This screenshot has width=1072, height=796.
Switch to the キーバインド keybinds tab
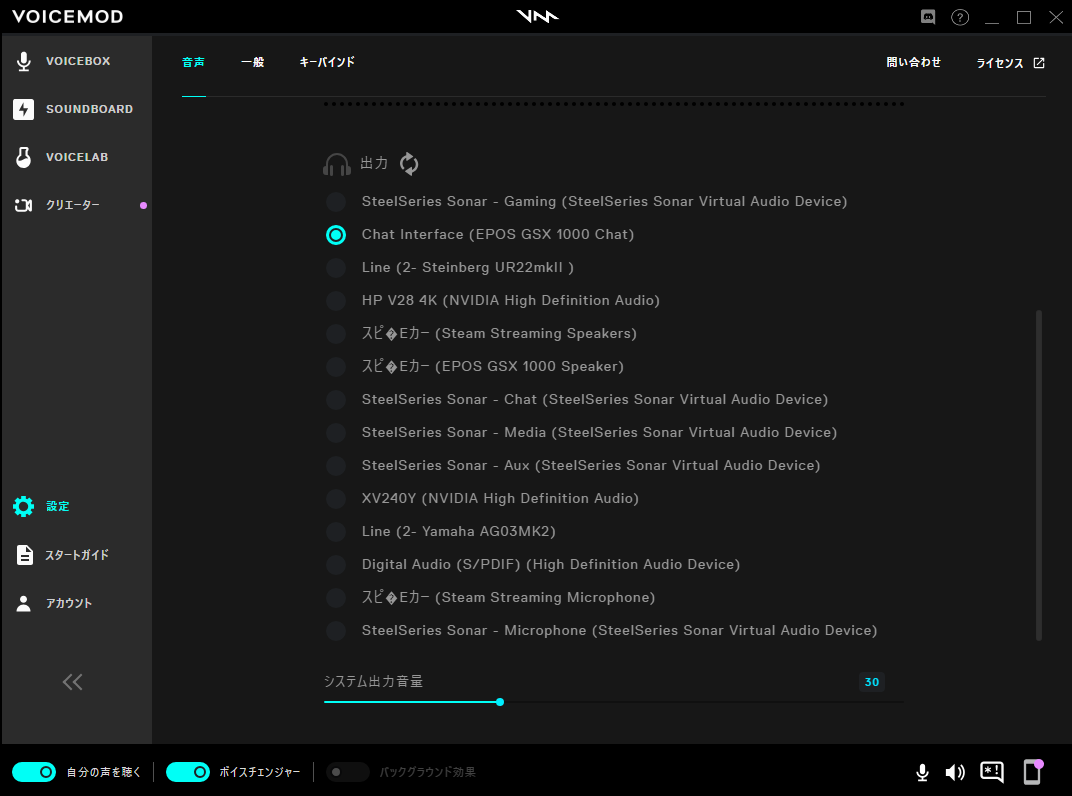327,62
